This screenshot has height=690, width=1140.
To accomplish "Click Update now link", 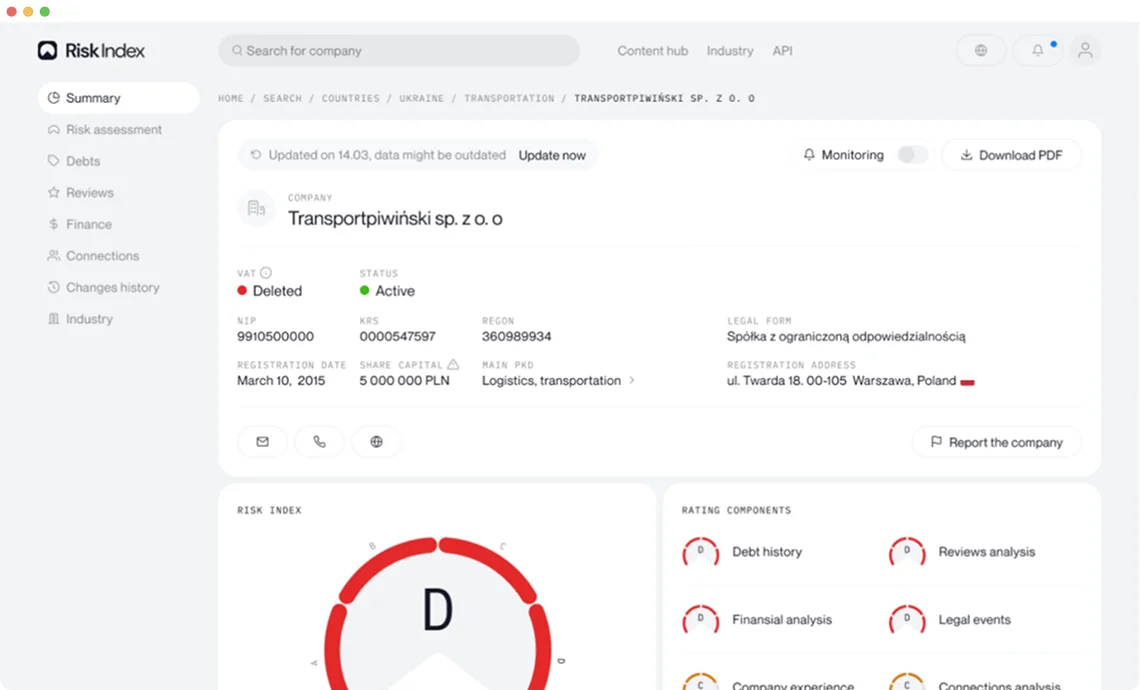I will (x=552, y=155).
